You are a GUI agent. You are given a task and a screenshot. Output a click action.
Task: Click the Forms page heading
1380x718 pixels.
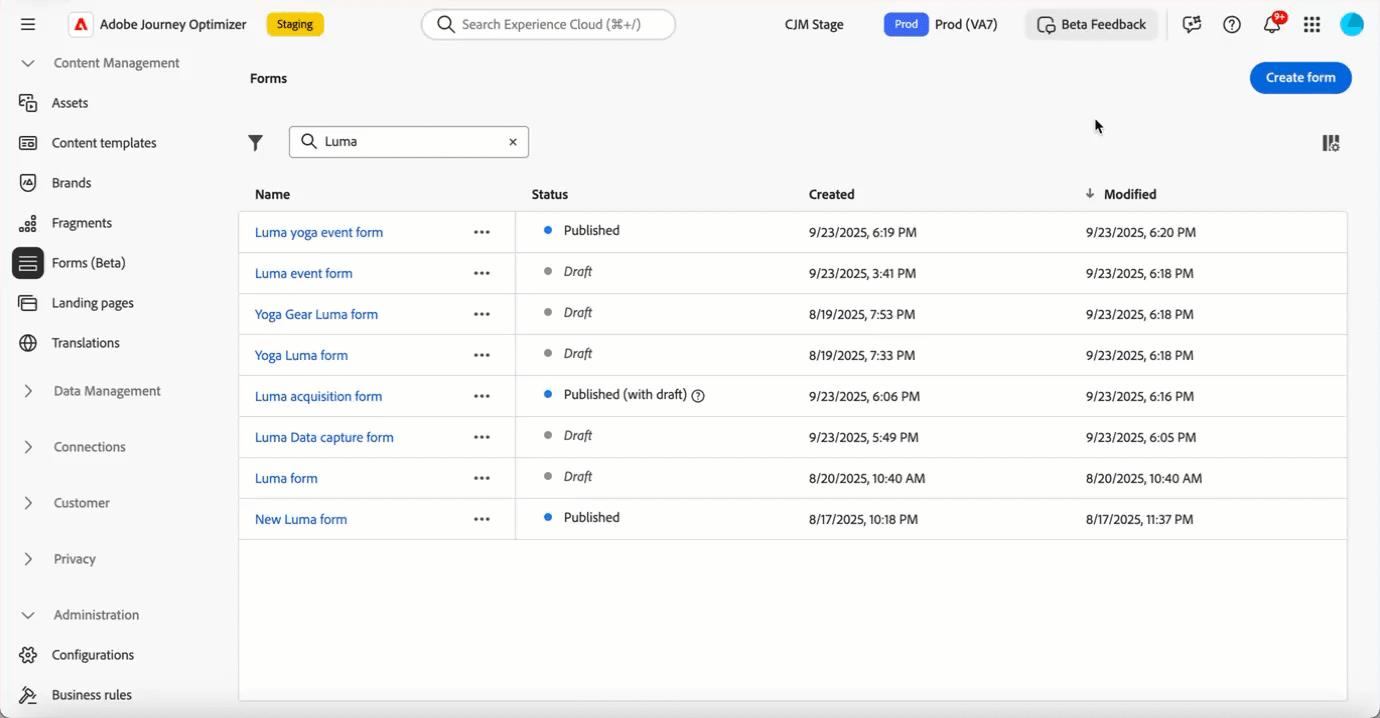point(268,78)
